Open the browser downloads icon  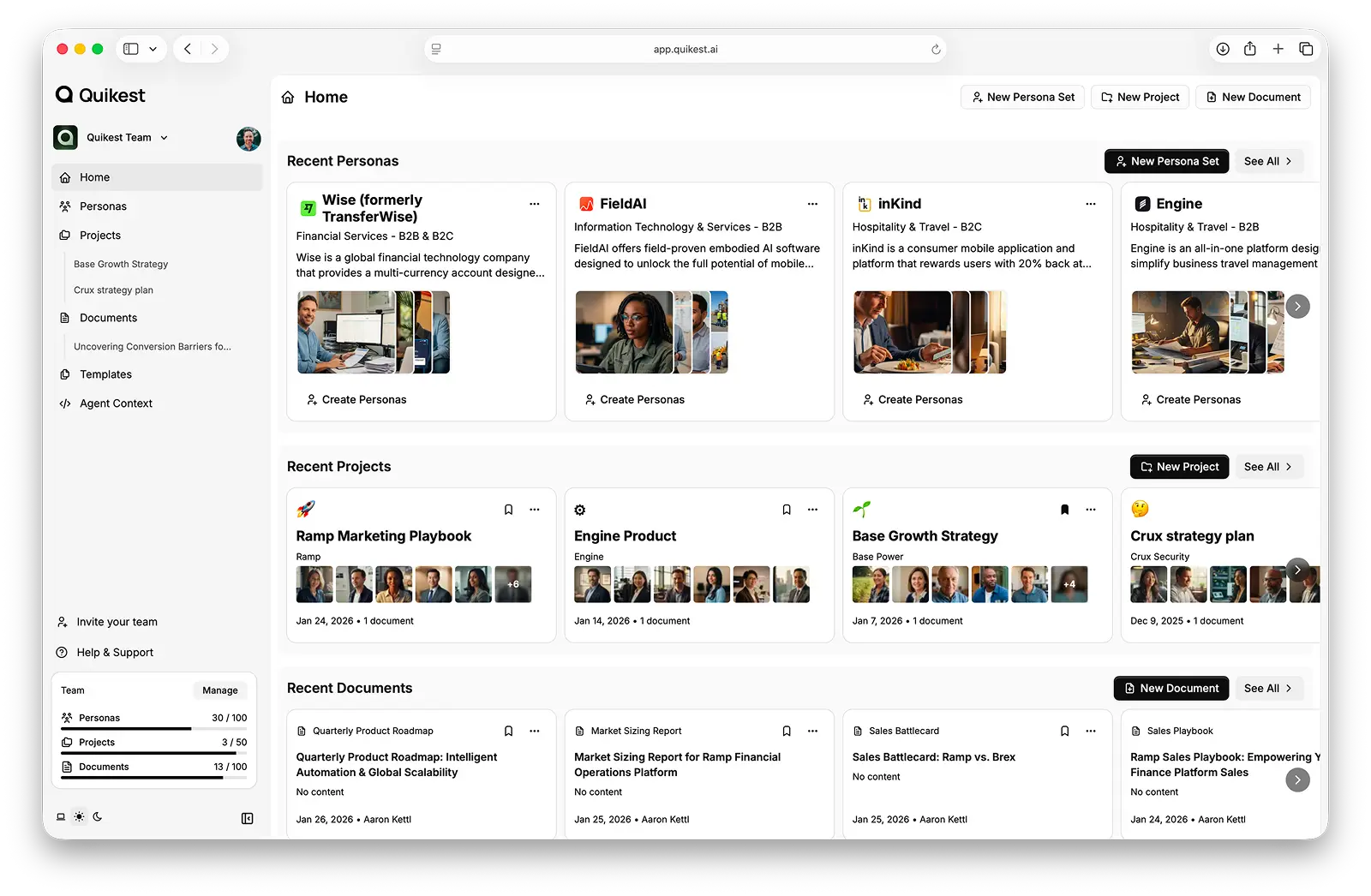coord(1223,49)
